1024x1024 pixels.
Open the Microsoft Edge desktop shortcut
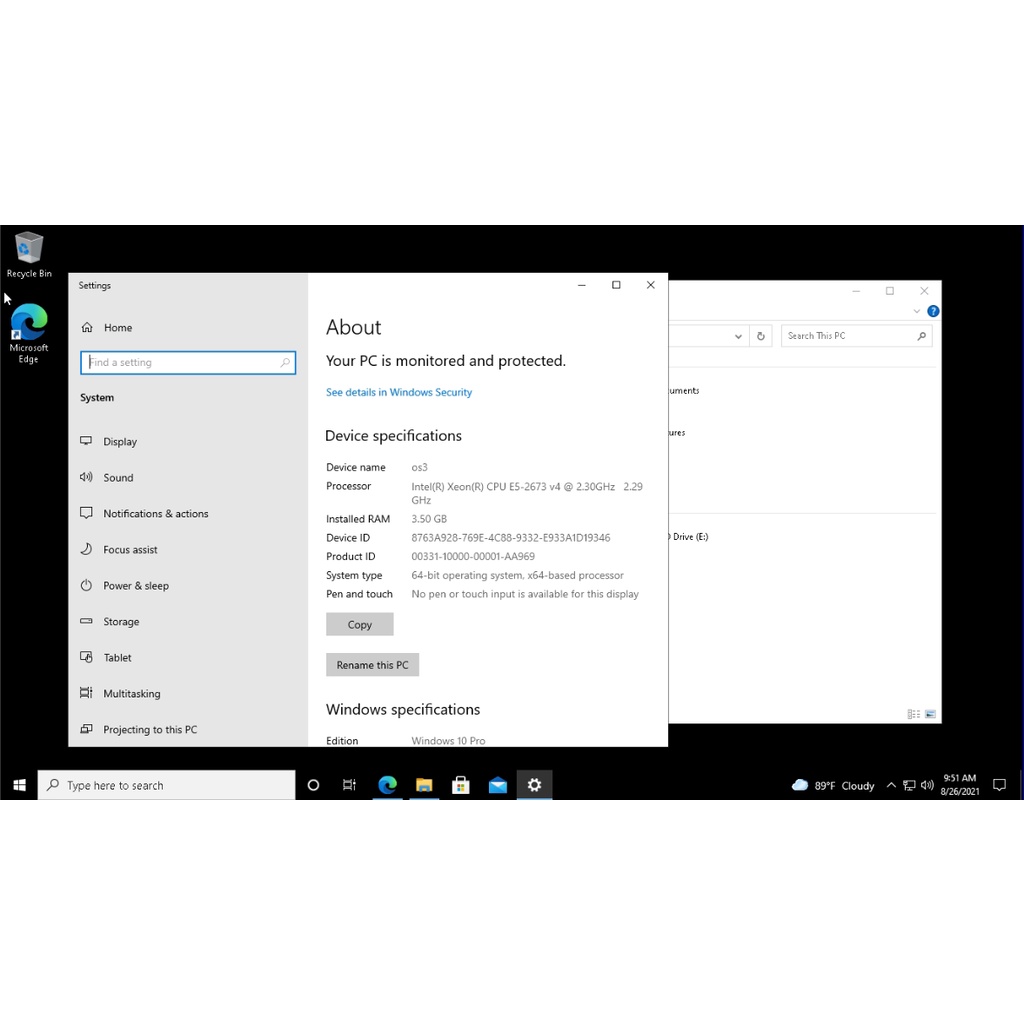point(29,333)
